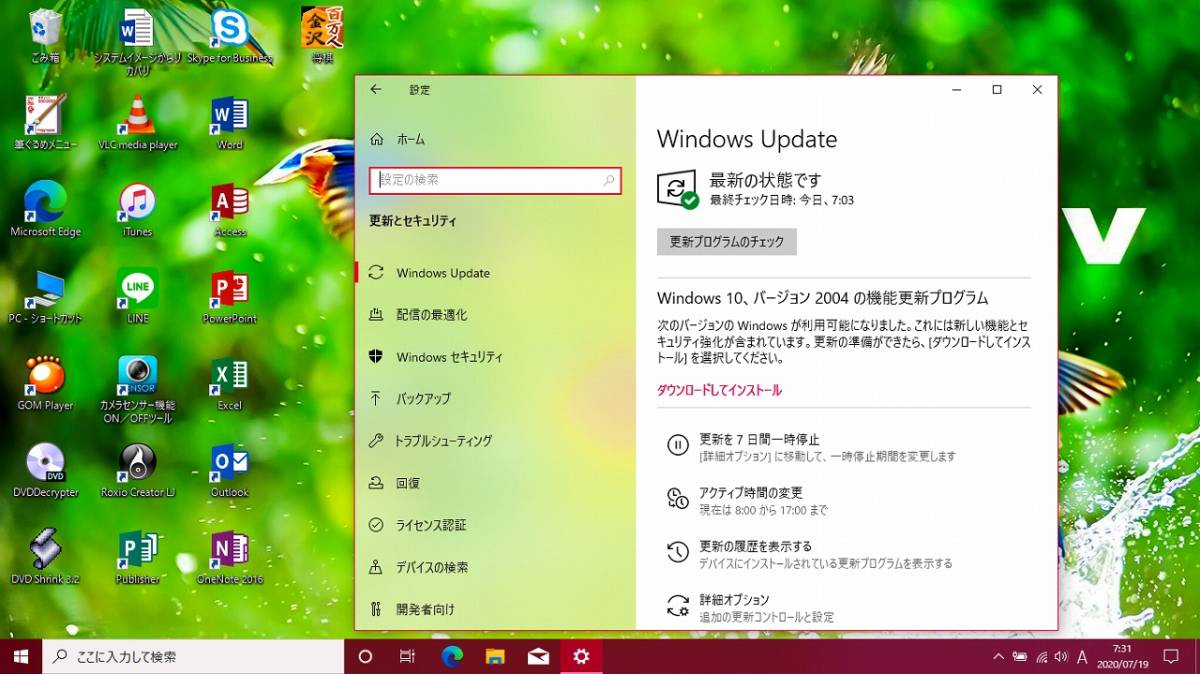The height and width of the screenshot is (674, 1200).
Task: Open アクティブ時間の変更
Action: tap(748, 501)
